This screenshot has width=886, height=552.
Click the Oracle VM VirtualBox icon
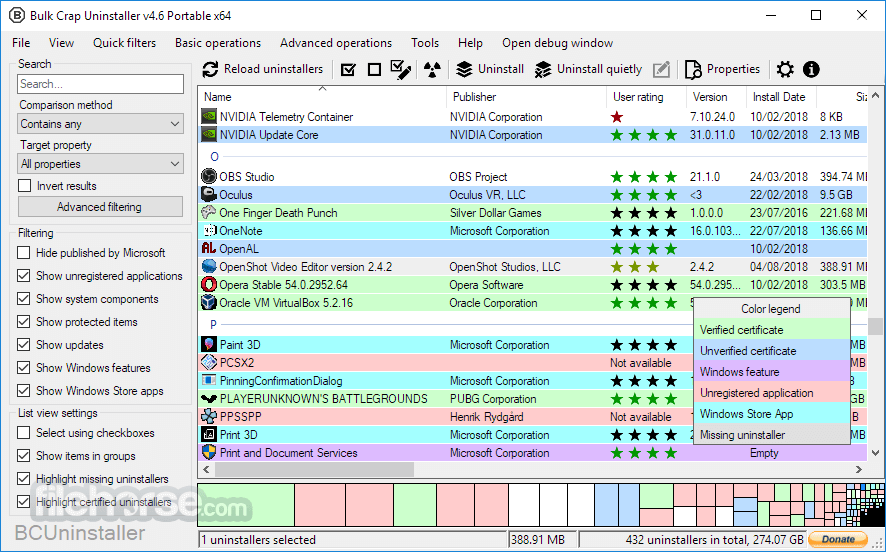pyautogui.click(x=209, y=303)
